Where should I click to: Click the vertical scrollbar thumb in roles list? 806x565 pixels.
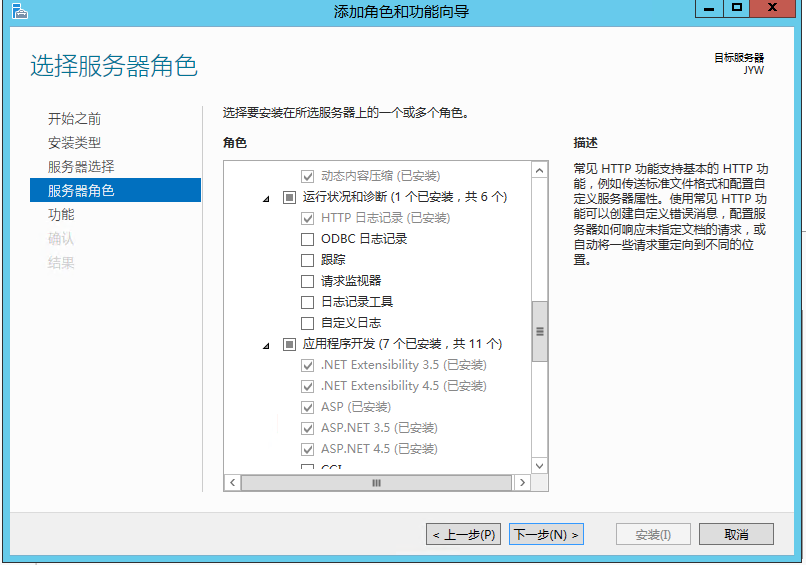[x=540, y=330]
